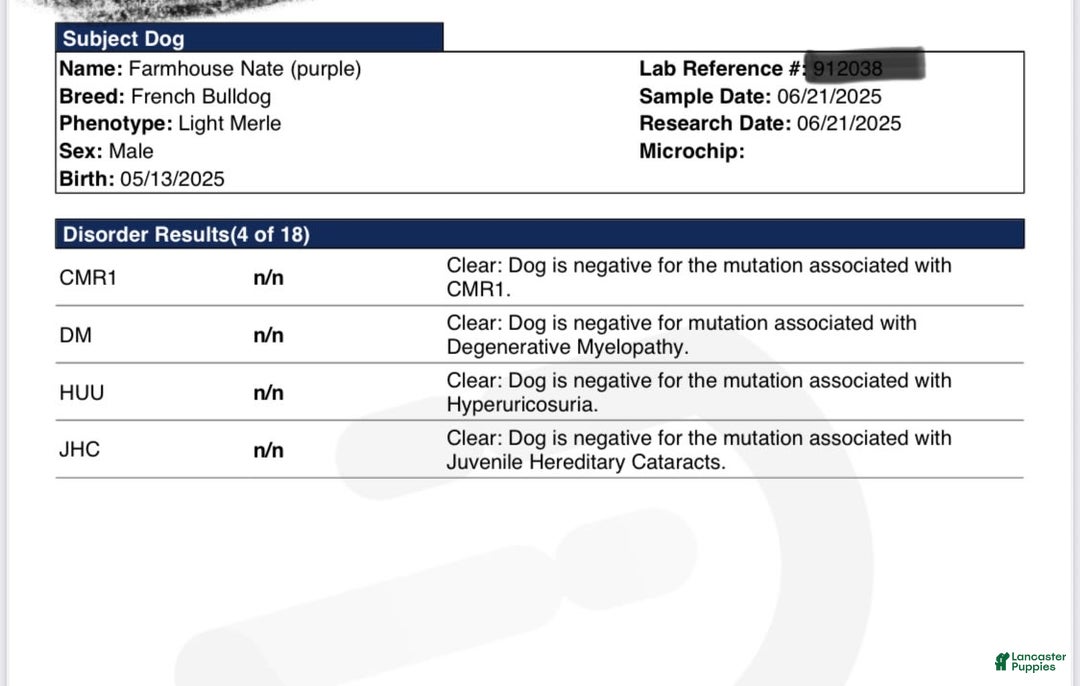Click the Lancaster Puppies logo icon
The image size is (1080, 686).
pyautogui.click(x=1001, y=661)
